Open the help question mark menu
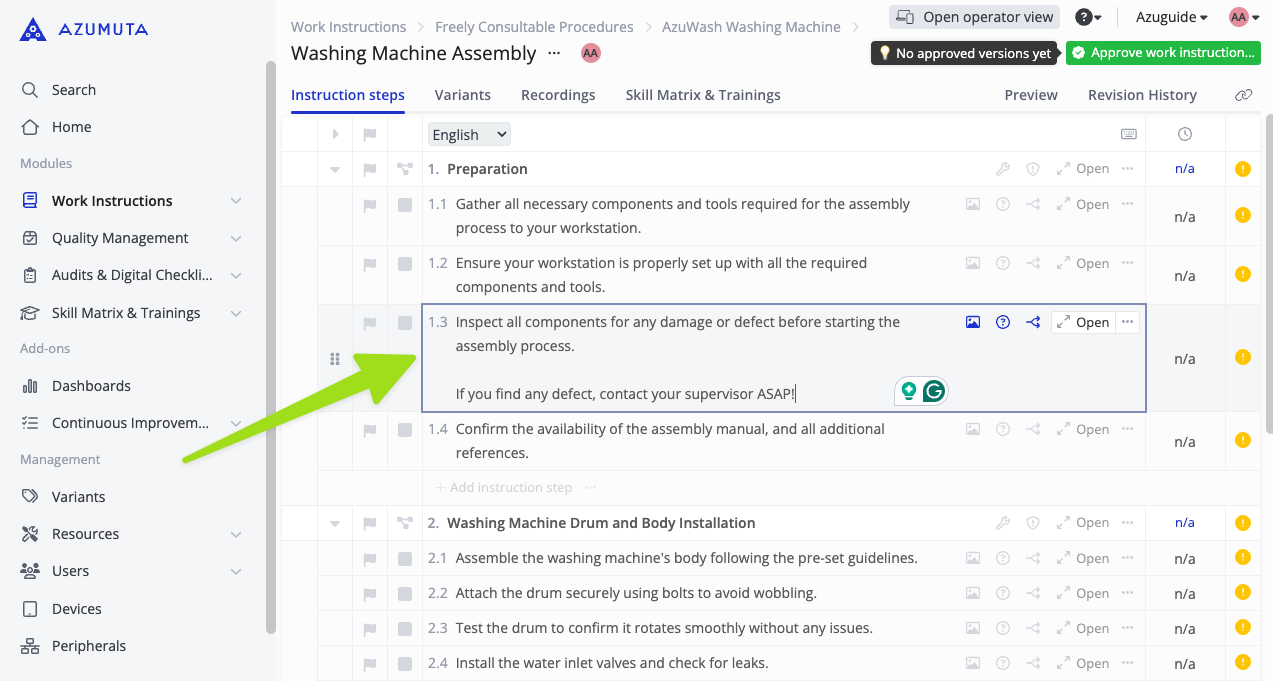The image size is (1273, 681). point(1087,17)
